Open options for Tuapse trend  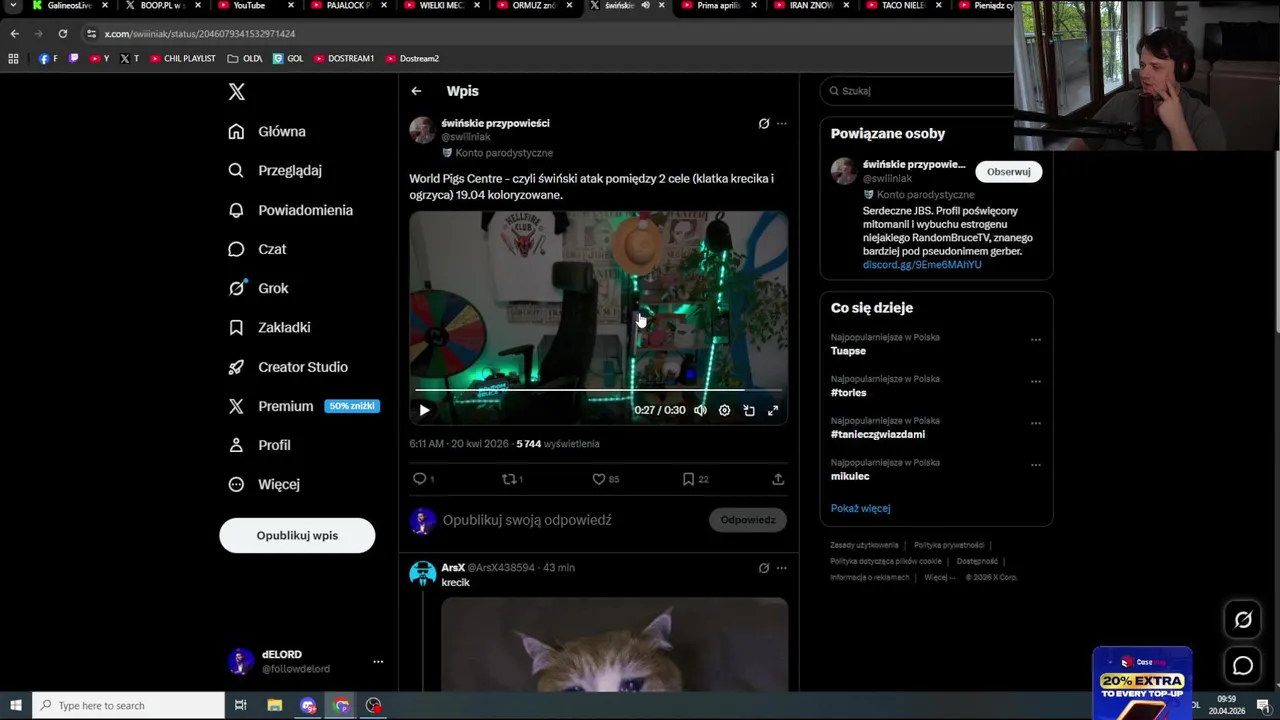click(1036, 340)
